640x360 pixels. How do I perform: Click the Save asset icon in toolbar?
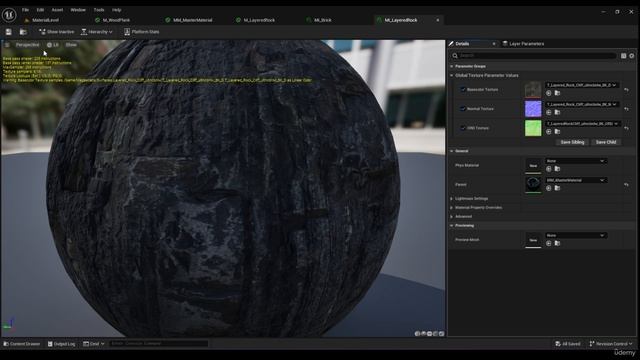tap(9, 31)
